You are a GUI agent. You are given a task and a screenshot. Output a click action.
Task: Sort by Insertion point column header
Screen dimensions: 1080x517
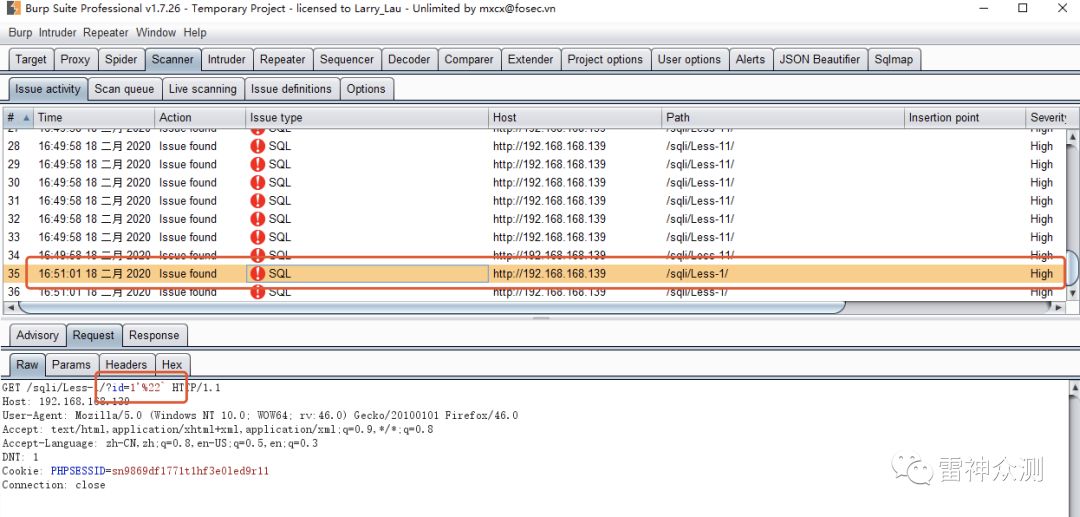[x=965, y=118]
